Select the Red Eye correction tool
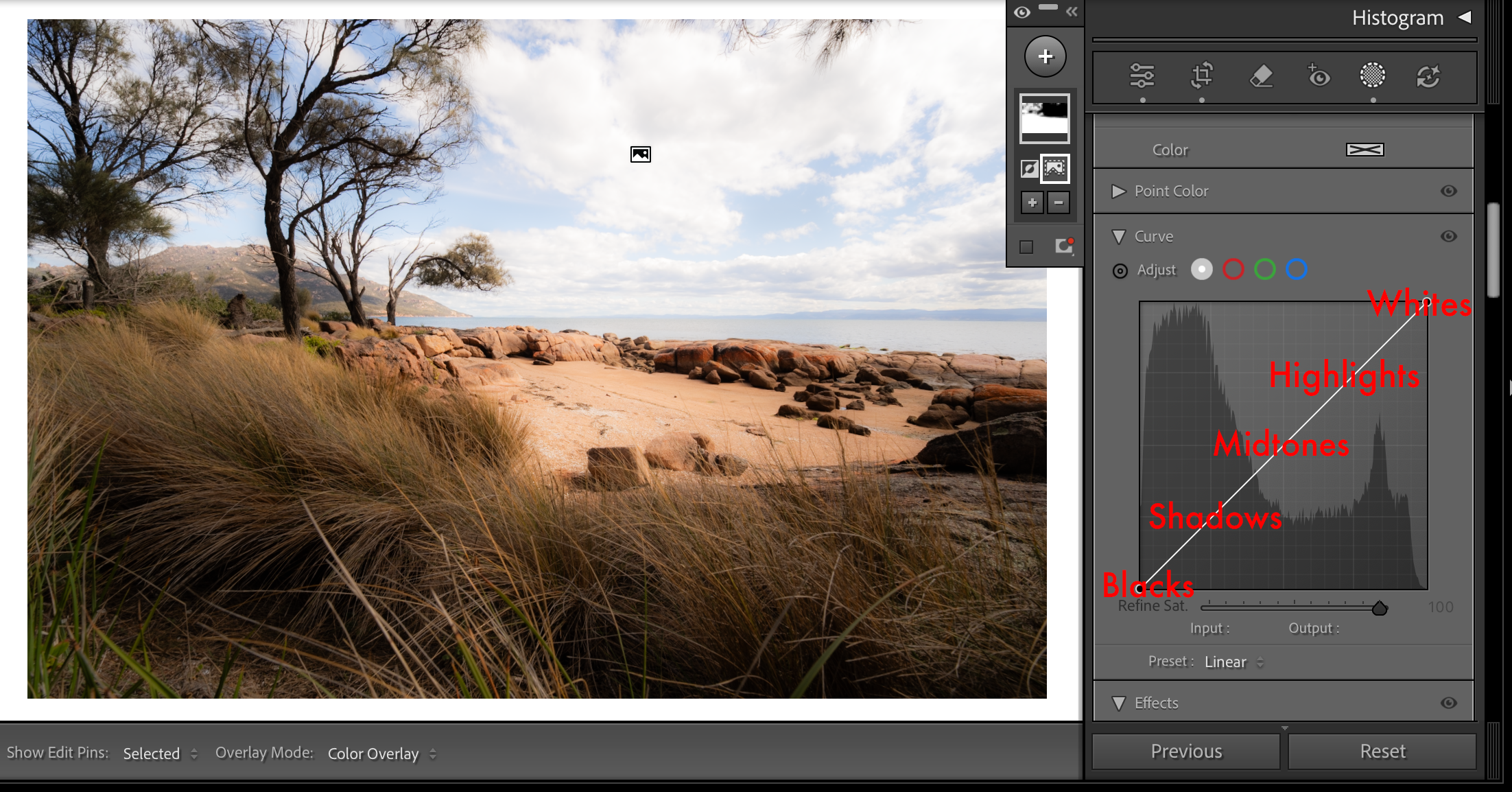This screenshot has height=792, width=1512. click(x=1318, y=75)
